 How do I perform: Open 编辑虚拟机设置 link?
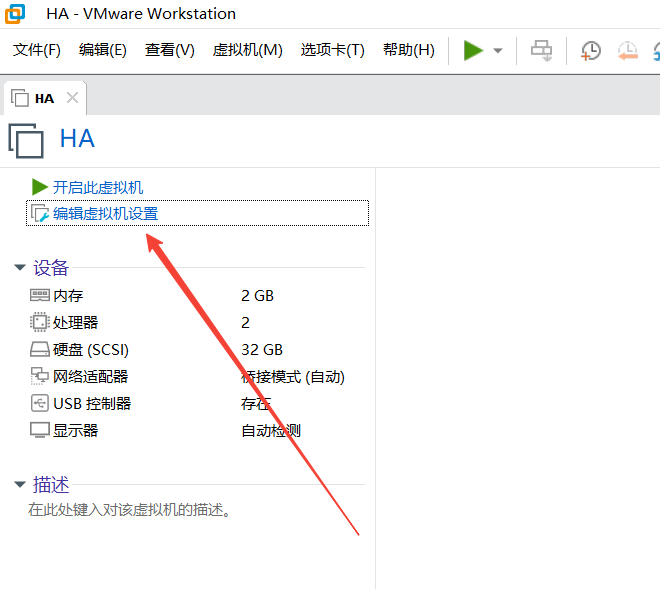[105, 213]
